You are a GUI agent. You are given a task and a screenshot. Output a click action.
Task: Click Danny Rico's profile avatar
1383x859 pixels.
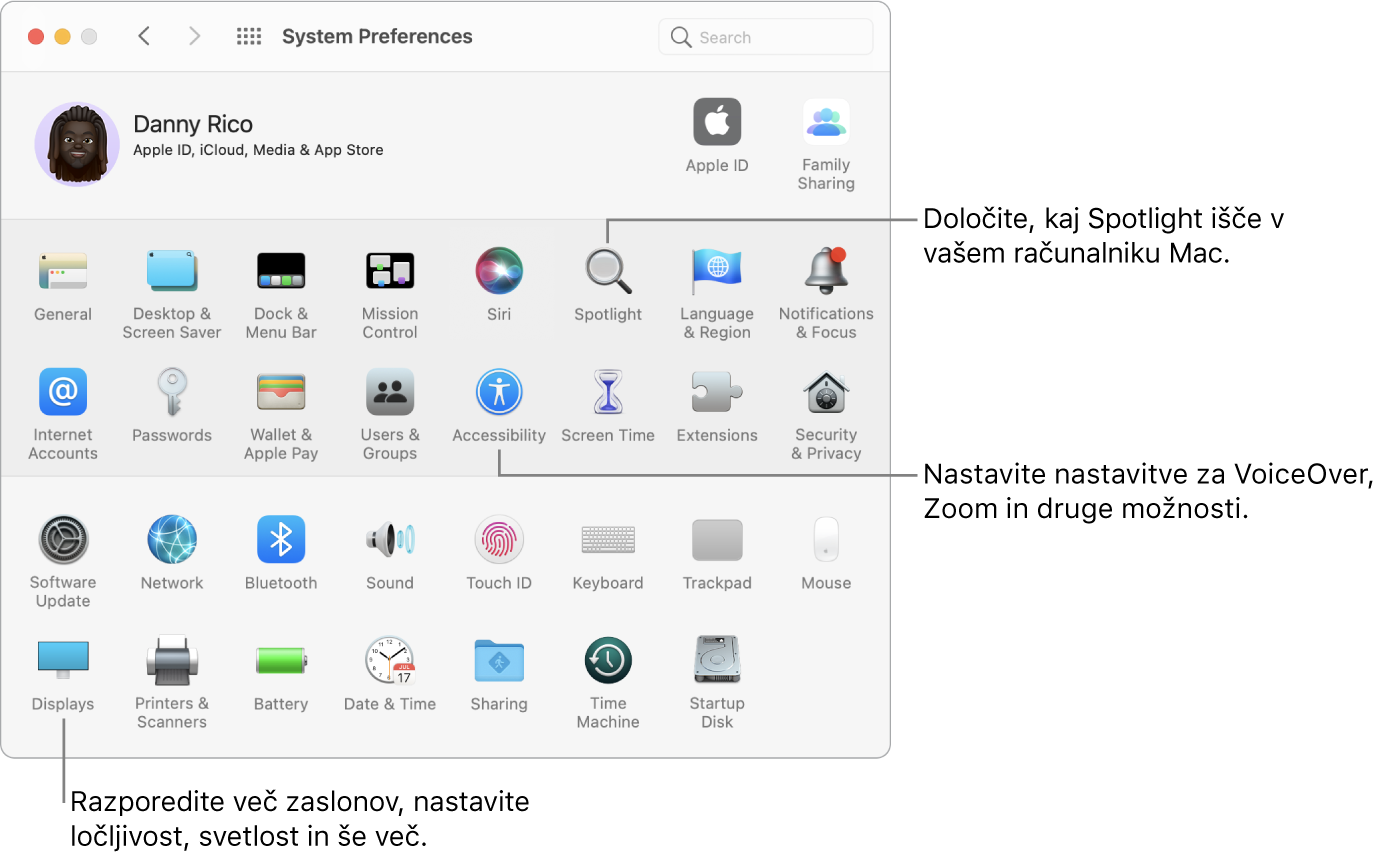point(77,144)
